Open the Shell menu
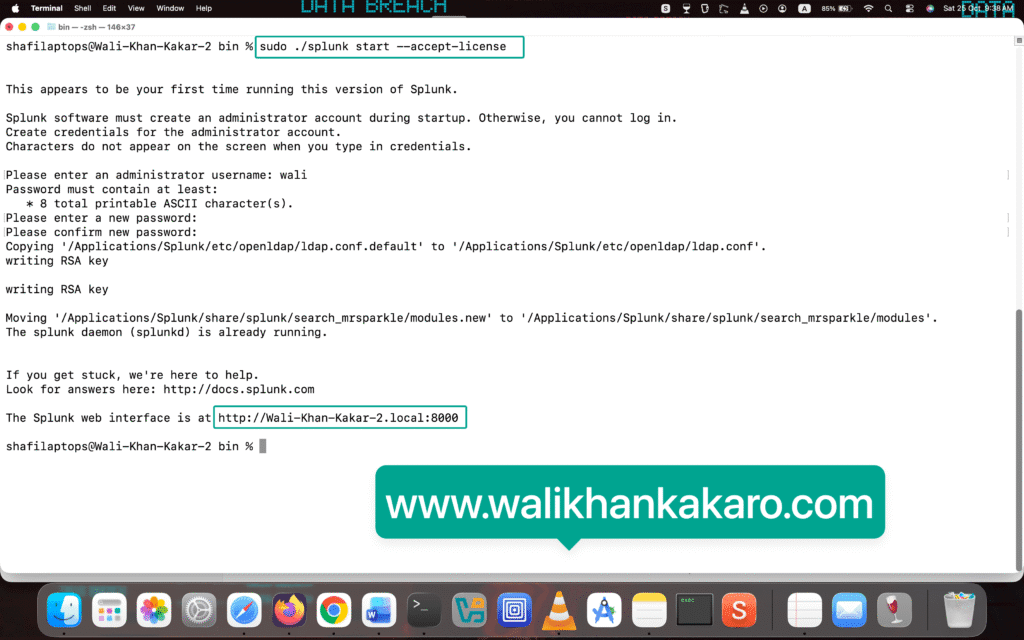Screen dimensions: 1024x640 pyautogui.click(x=82, y=8)
